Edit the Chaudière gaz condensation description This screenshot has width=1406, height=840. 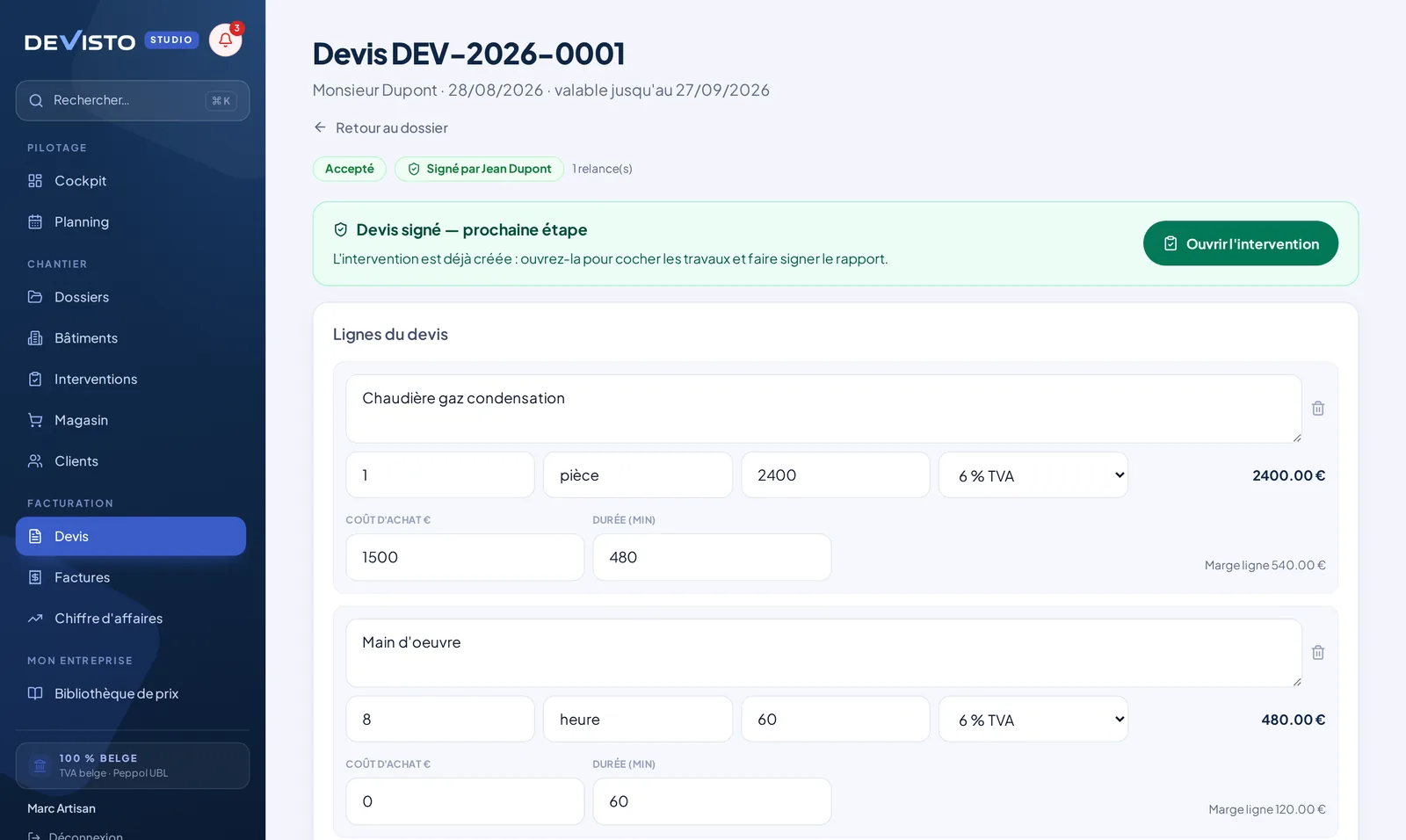[x=823, y=409]
